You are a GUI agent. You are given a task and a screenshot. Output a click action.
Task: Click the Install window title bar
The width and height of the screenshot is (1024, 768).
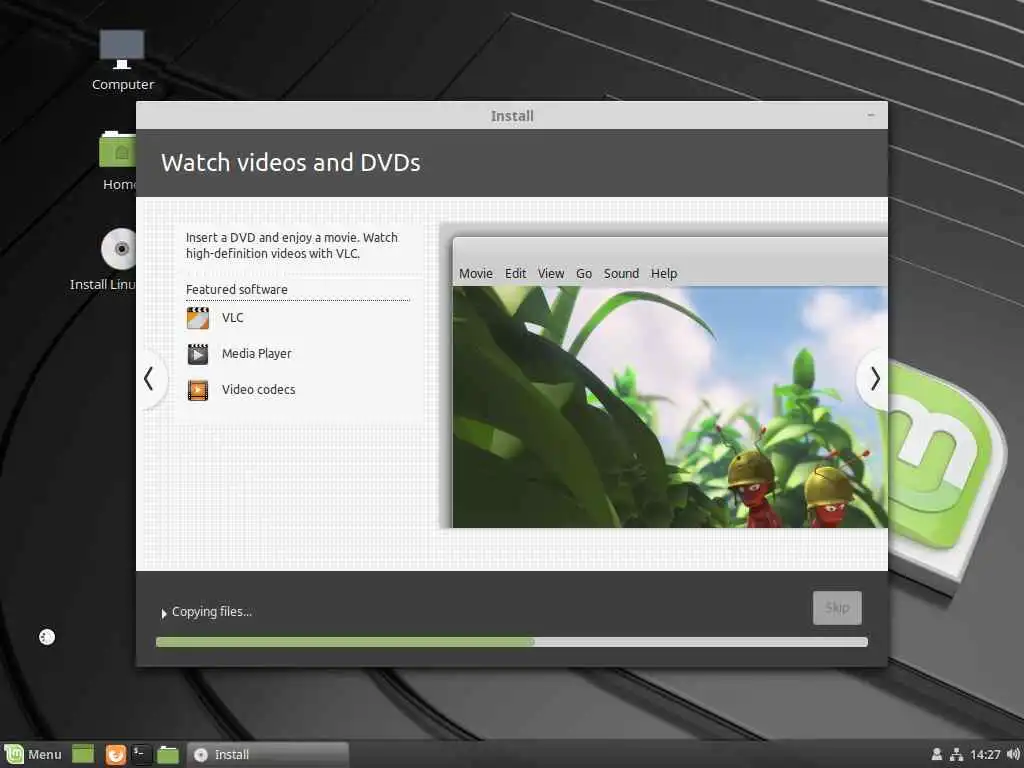[x=512, y=116]
